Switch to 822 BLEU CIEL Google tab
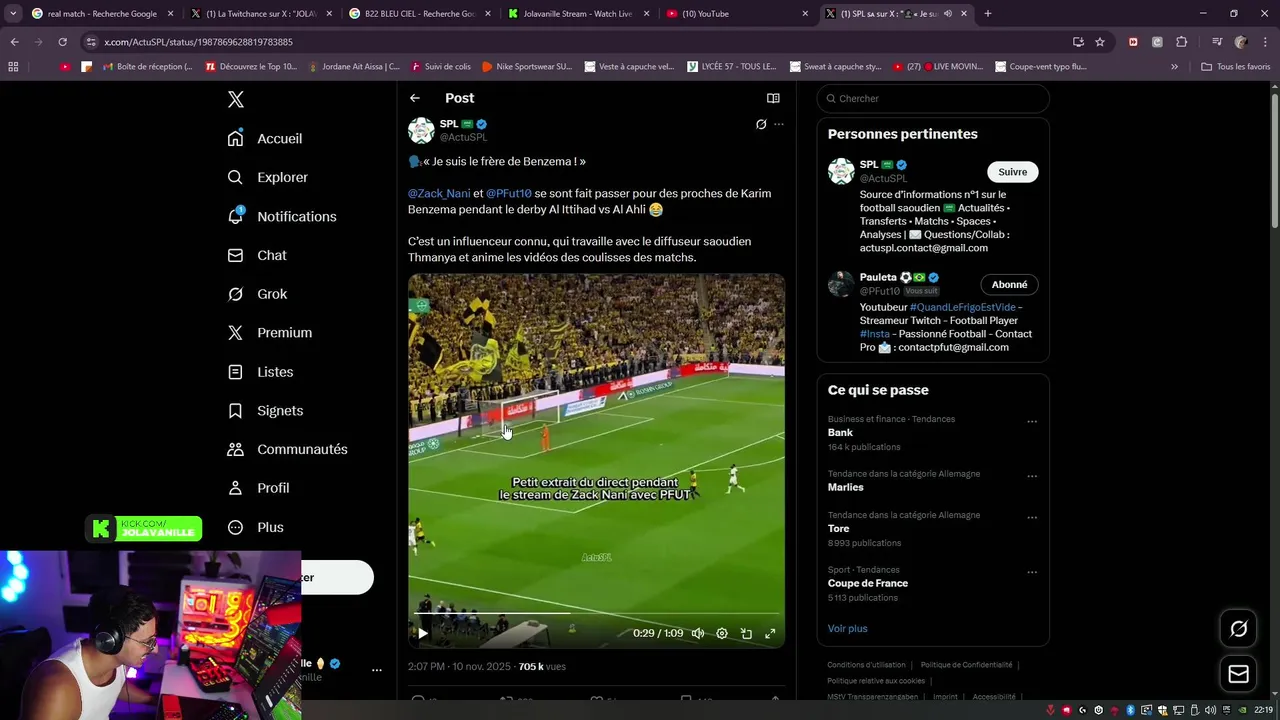This screenshot has height=720, width=1280. point(420,14)
